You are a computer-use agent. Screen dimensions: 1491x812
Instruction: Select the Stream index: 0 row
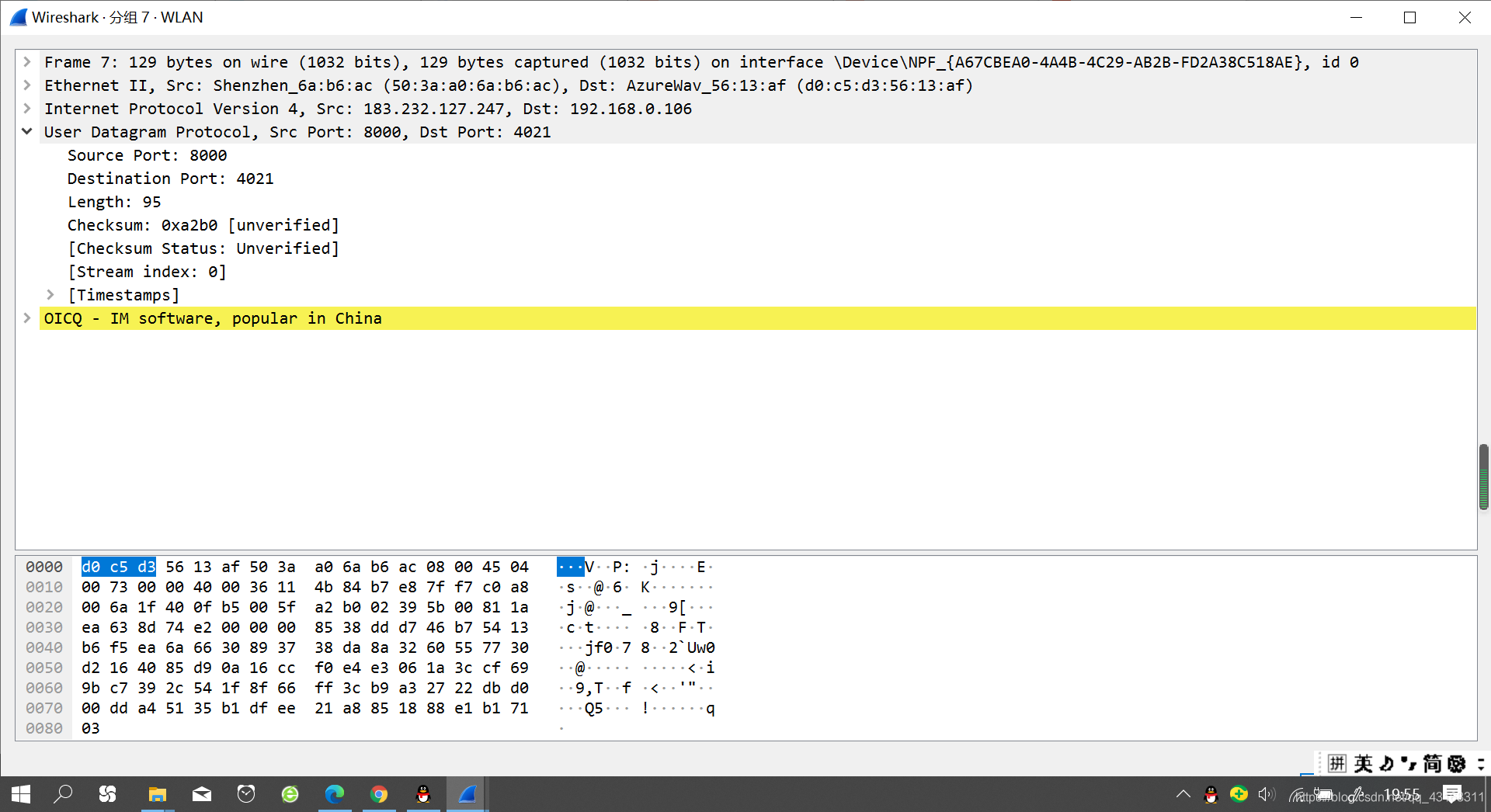tap(147, 272)
